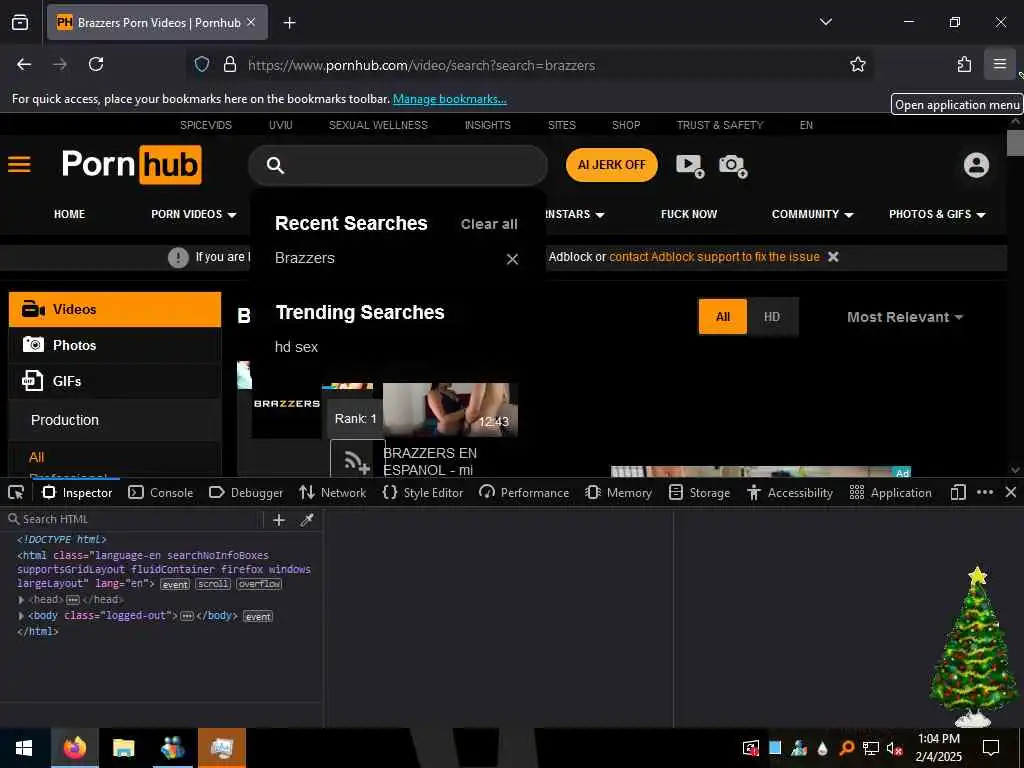
Task: Click the Search HTML field
Action: (134, 519)
